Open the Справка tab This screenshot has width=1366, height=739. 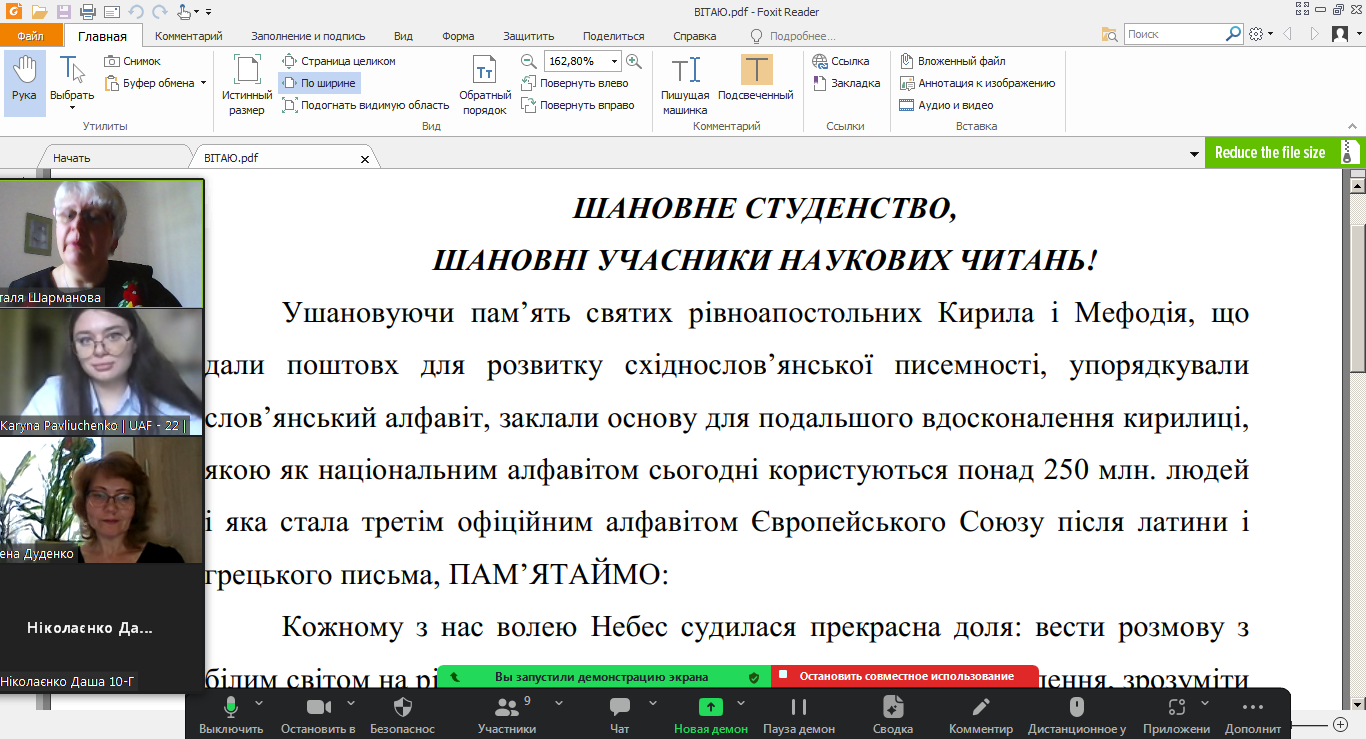[x=695, y=36]
